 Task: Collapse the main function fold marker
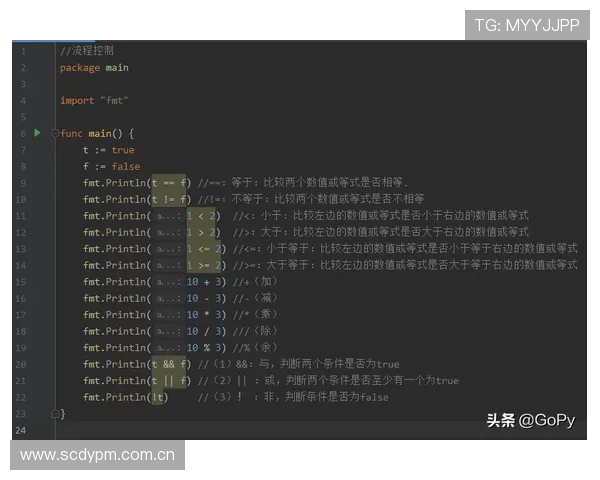click(x=56, y=133)
